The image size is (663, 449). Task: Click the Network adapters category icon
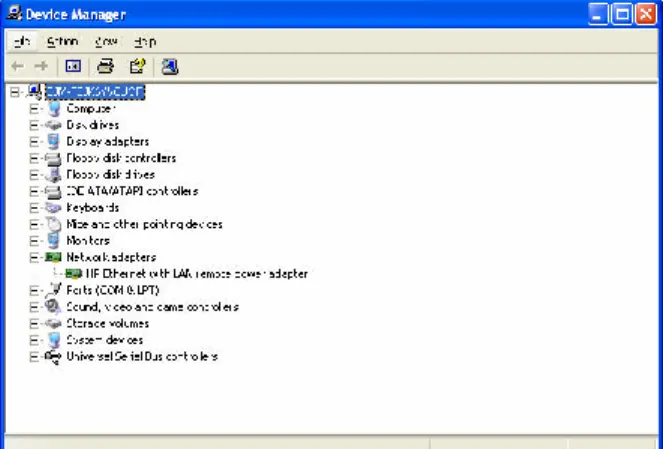[x=53, y=257]
